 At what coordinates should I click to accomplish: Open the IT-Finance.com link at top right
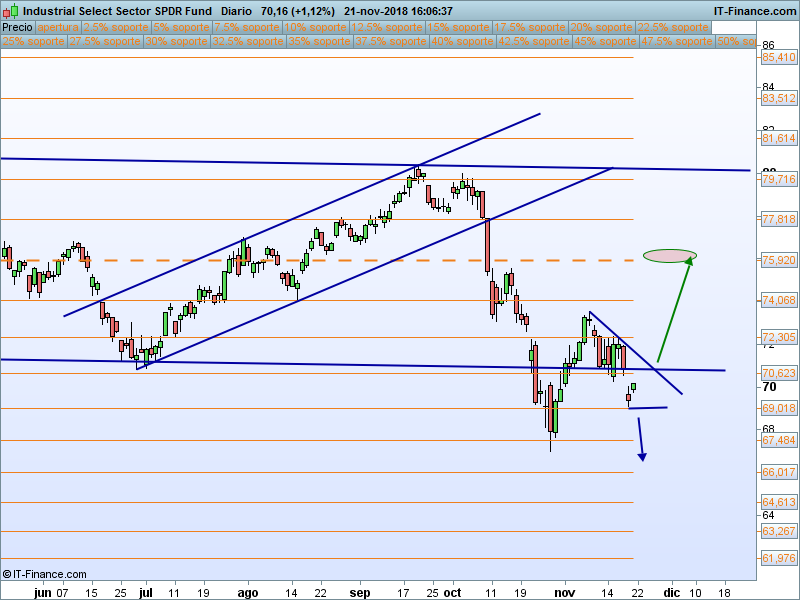click(754, 11)
